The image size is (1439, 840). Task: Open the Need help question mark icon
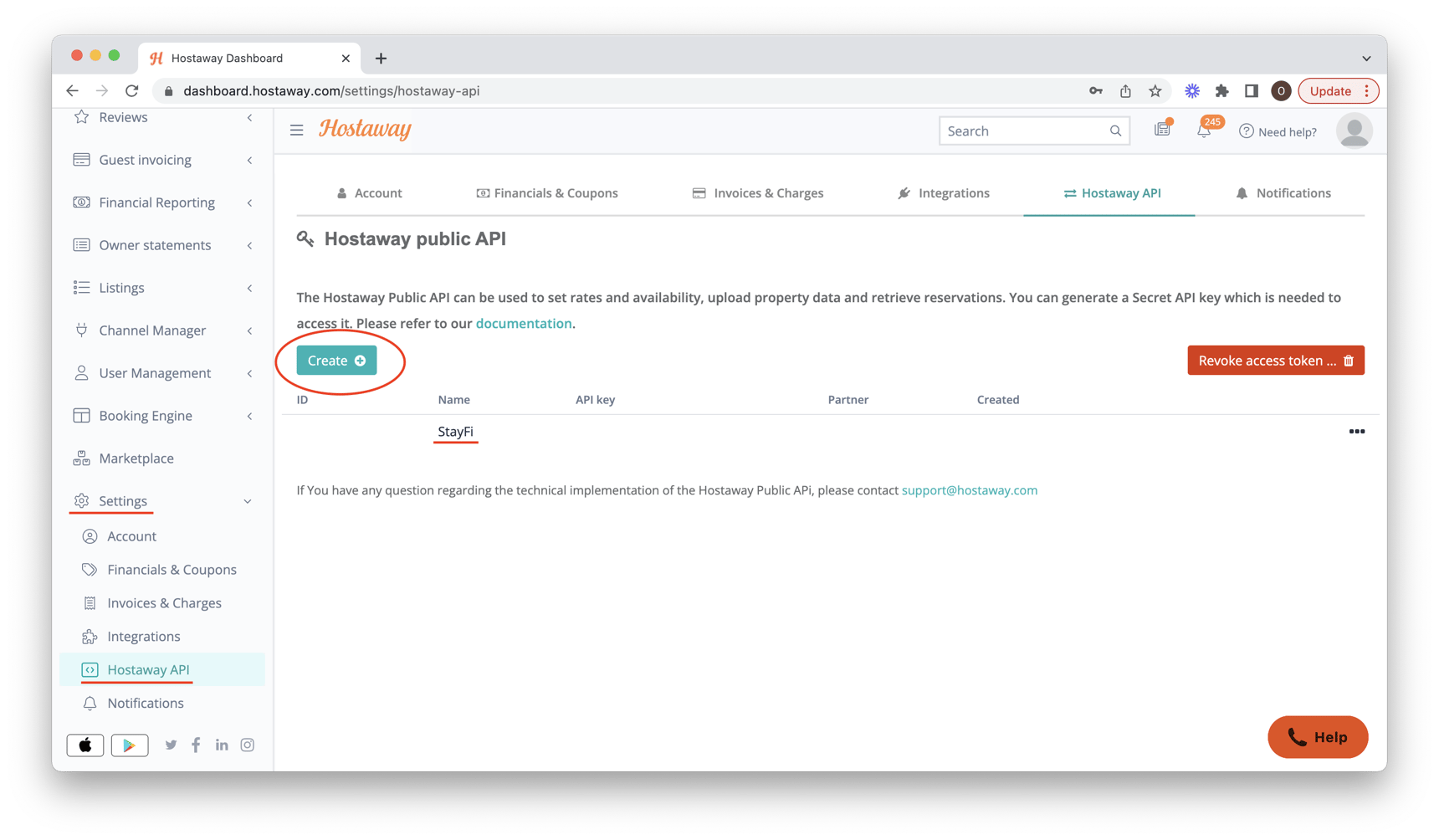point(1247,131)
